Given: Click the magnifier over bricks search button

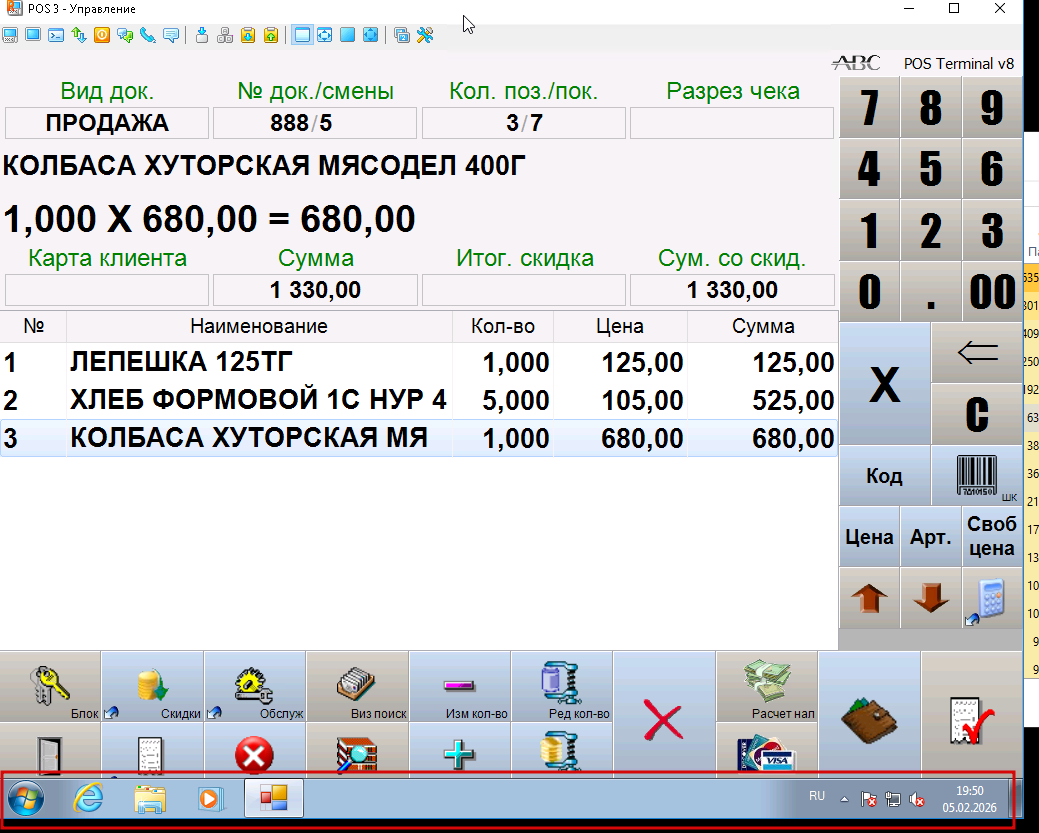Looking at the screenshot, I should (358, 750).
